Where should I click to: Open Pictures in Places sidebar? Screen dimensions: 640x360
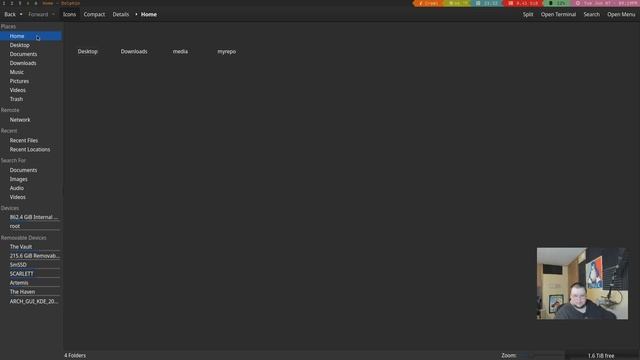click(x=31, y=81)
